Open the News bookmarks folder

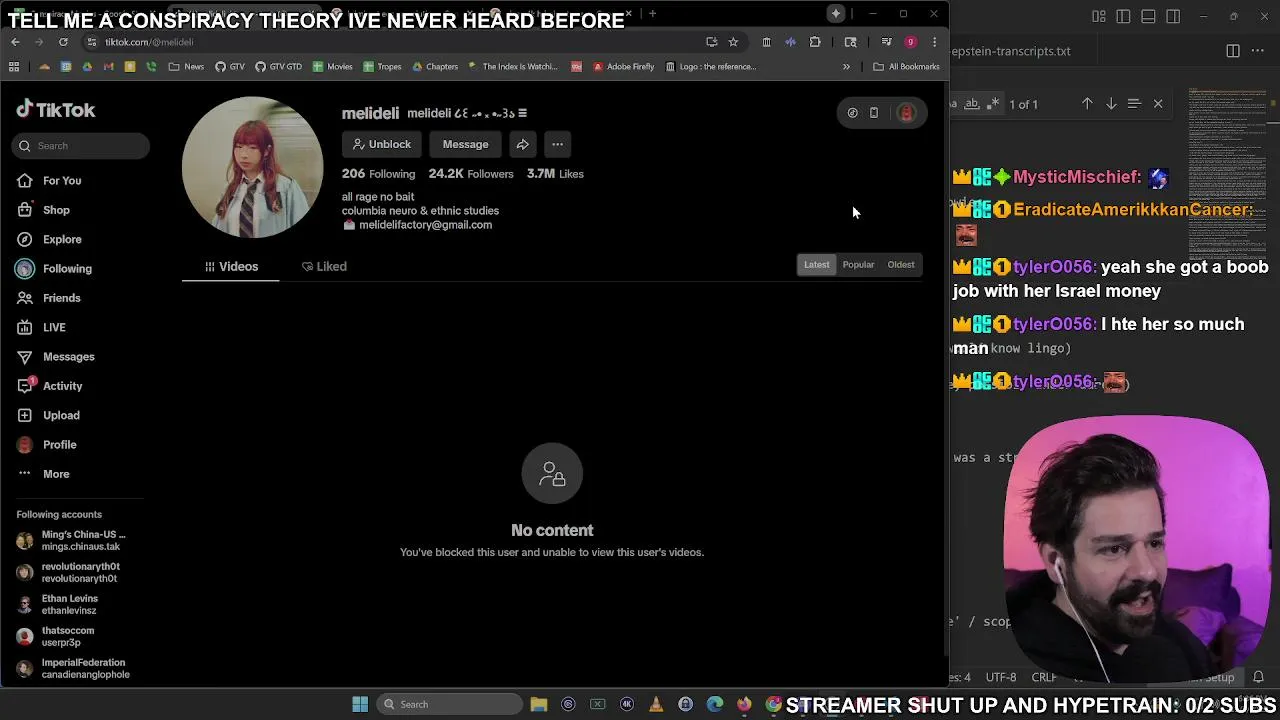[x=187, y=67]
